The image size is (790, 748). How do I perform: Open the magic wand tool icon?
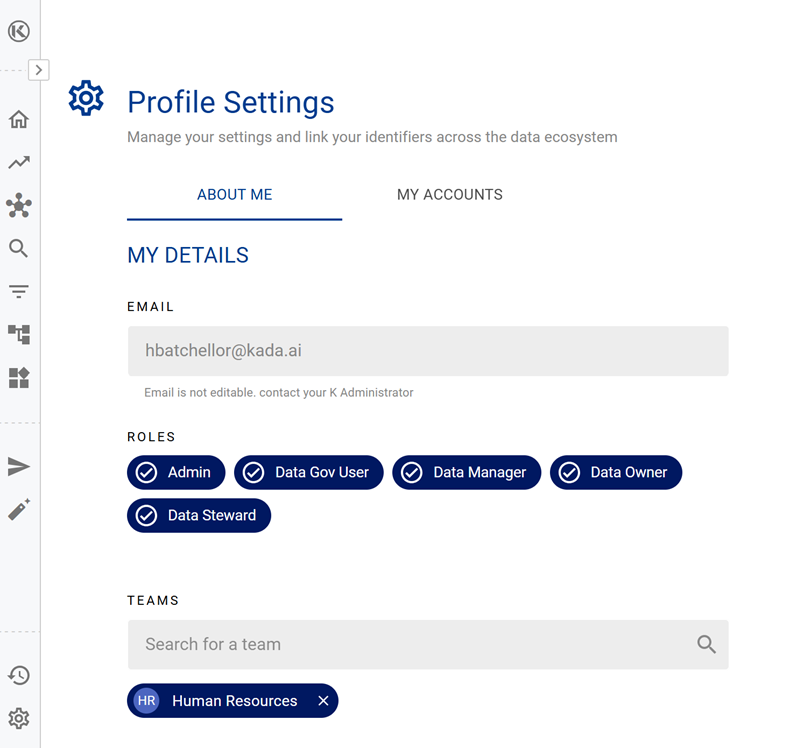tap(18, 510)
